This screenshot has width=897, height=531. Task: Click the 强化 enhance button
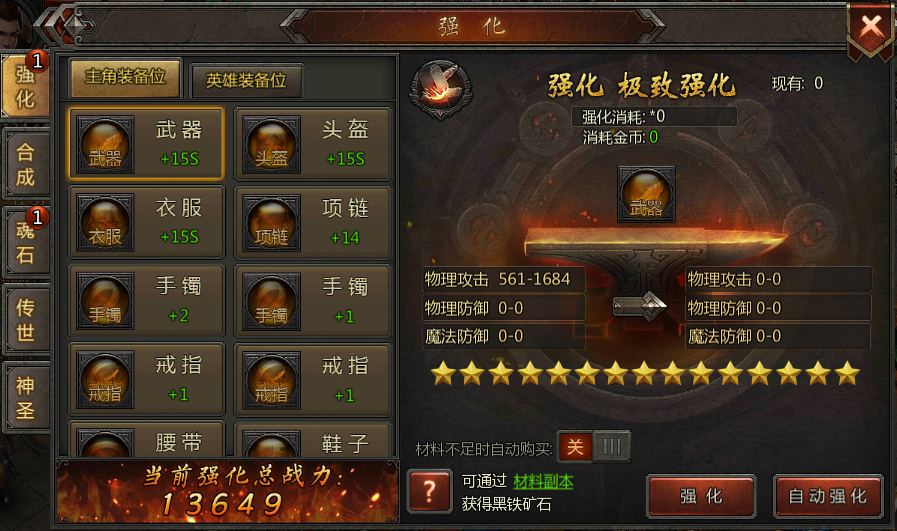point(701,496)
